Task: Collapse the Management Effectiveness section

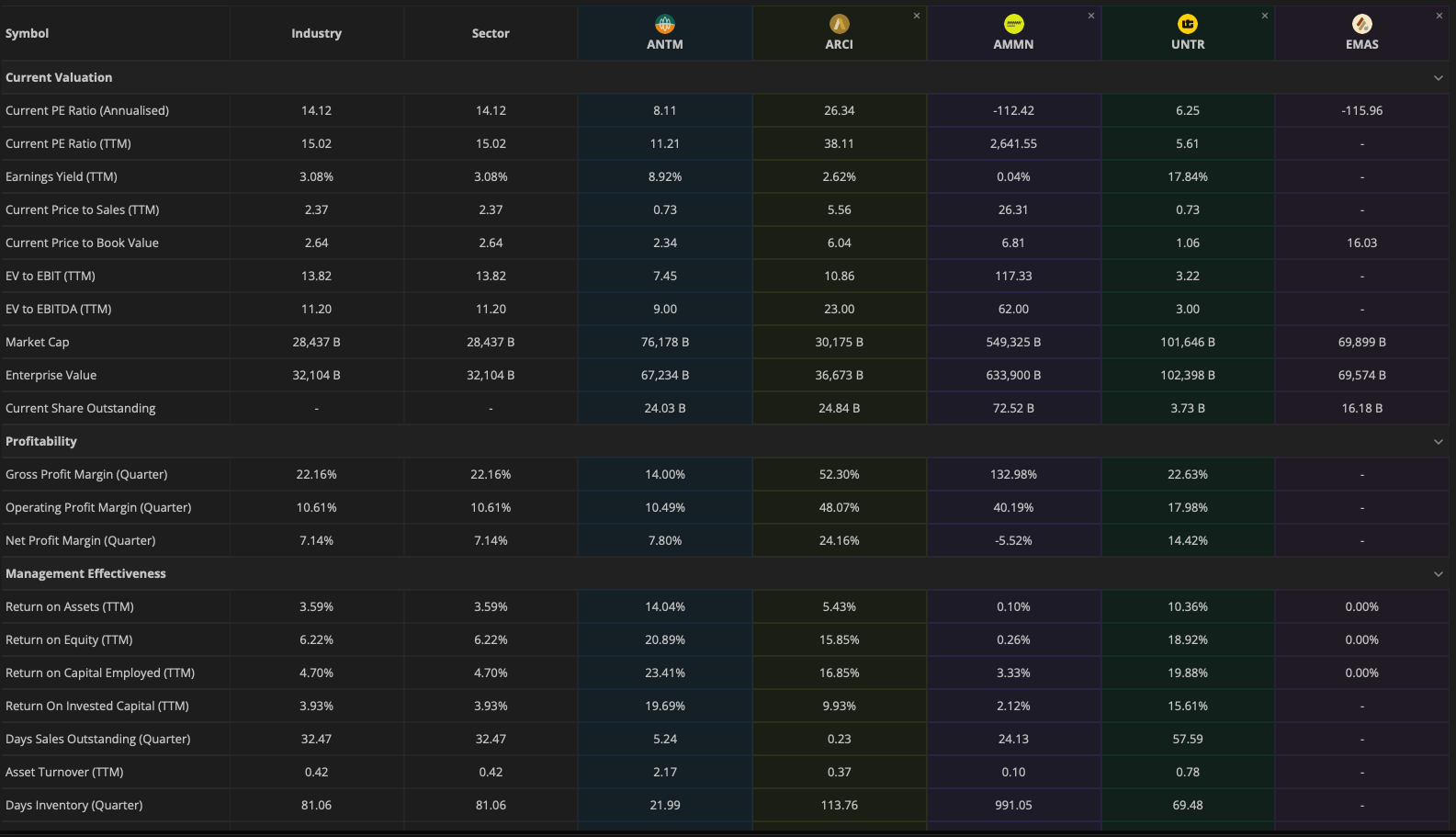Action: coord(1438,574)
